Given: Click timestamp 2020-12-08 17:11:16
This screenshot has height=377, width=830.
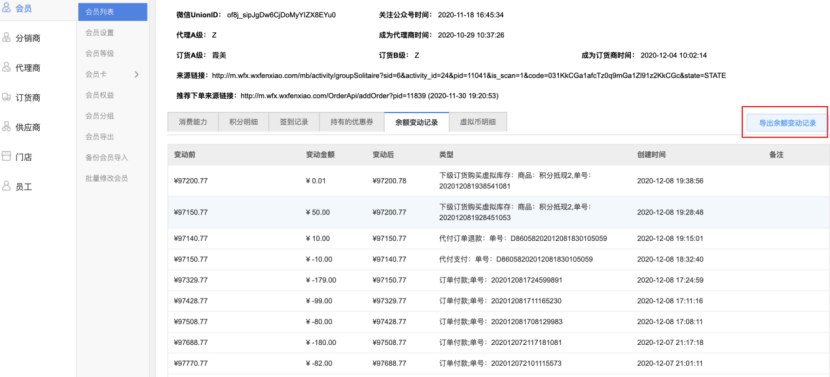Looking at the screenshot, I should 670,301.
